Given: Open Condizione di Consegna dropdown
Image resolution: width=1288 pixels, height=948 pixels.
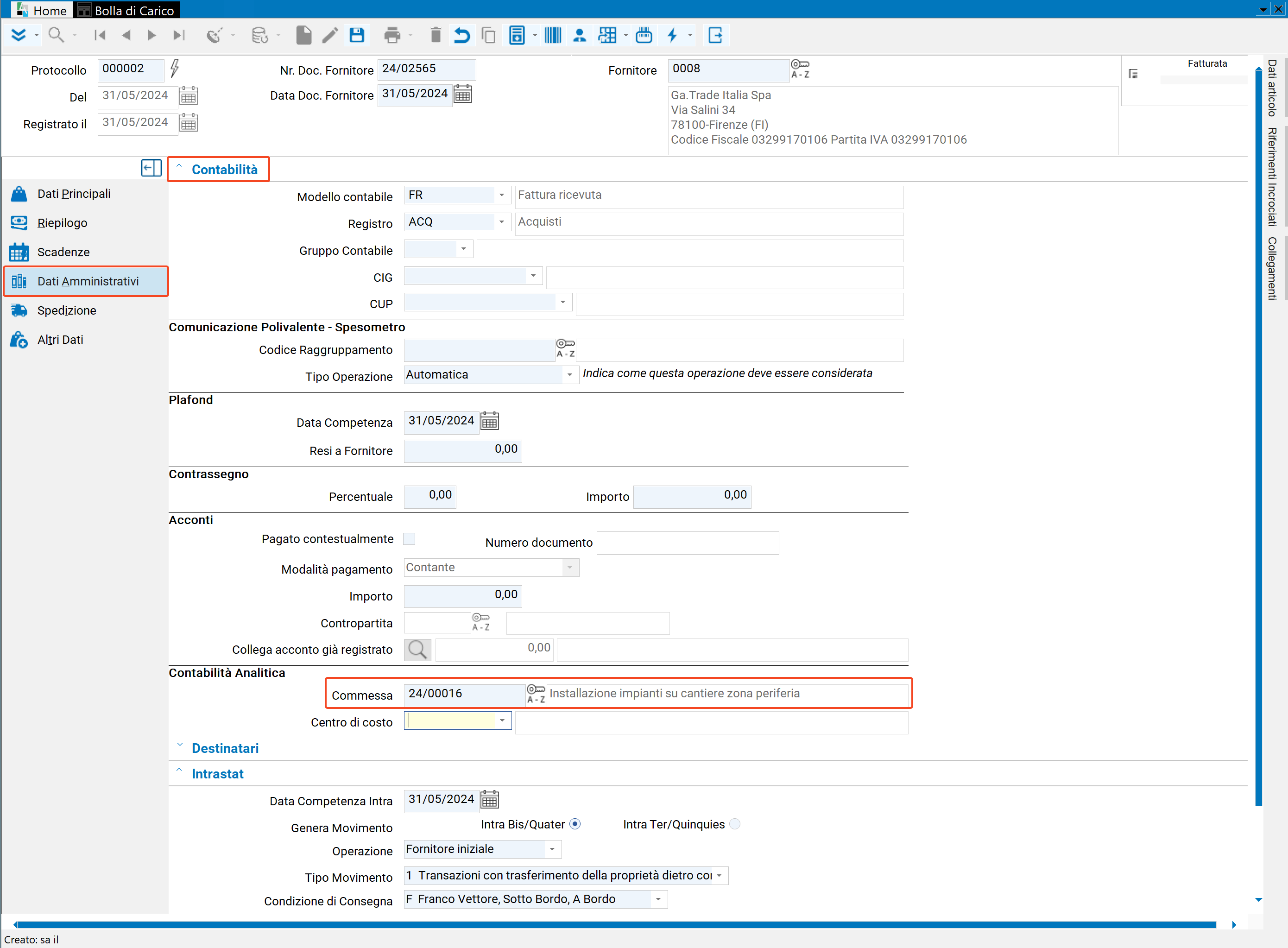Looking at the screenshot, I should pyautogui.click(x=659, y=899).
